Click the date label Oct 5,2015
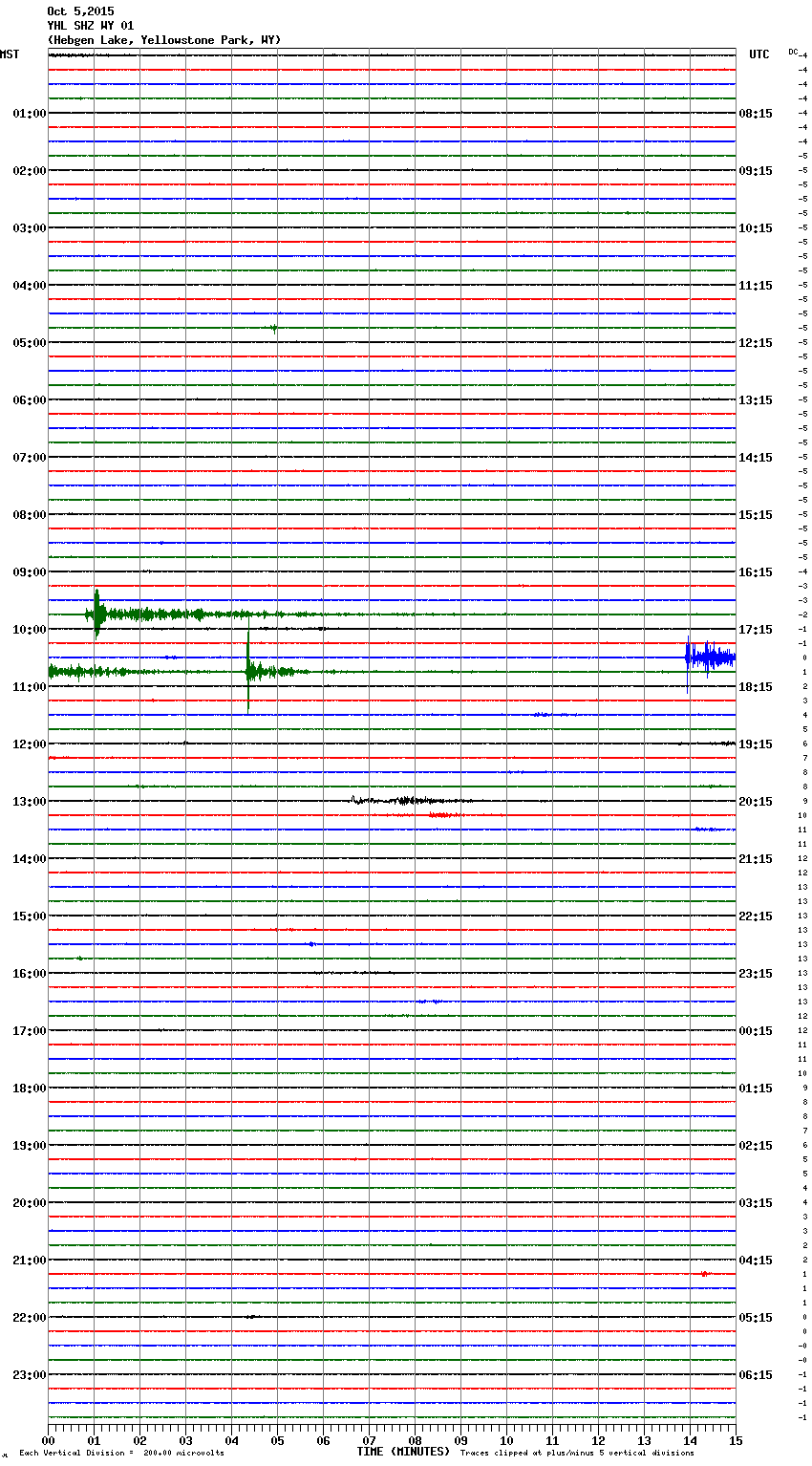Image resolution: width=812 pixels, height=1466 pixels. [x=80, y=11]
